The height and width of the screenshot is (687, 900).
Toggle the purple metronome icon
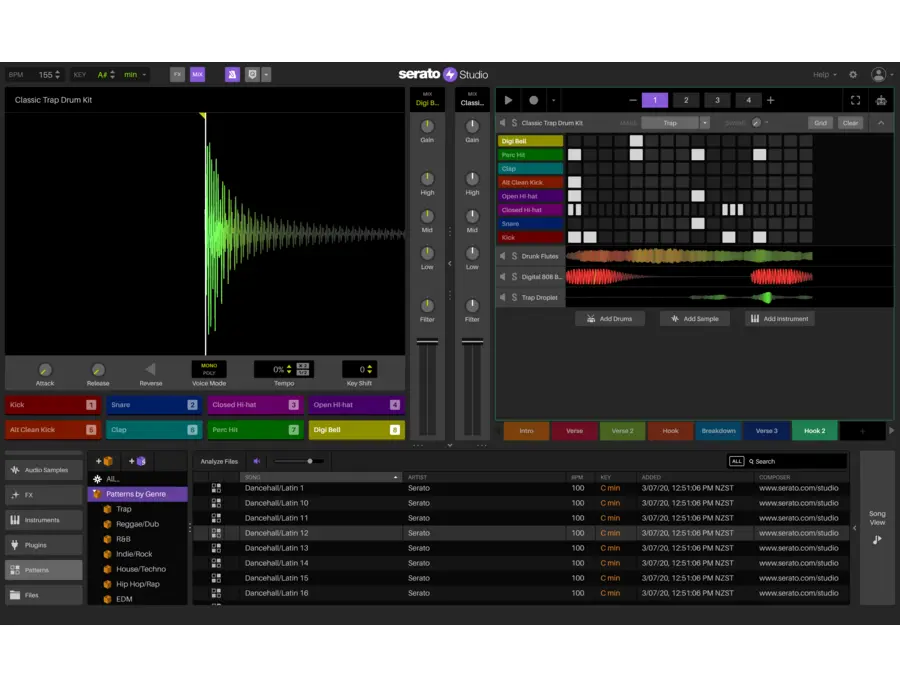(232, 74)
